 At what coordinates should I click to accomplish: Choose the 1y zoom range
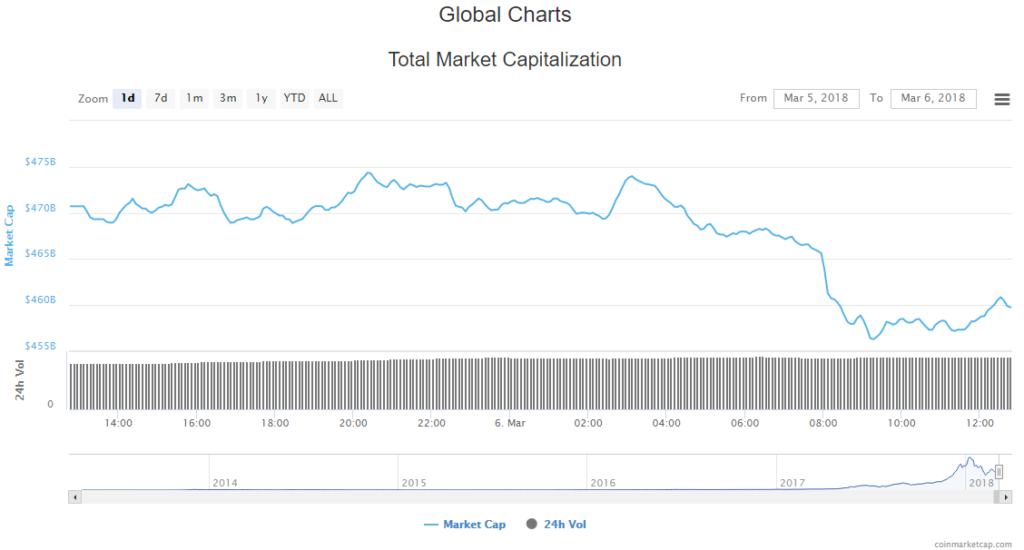[x=261, y=98]
